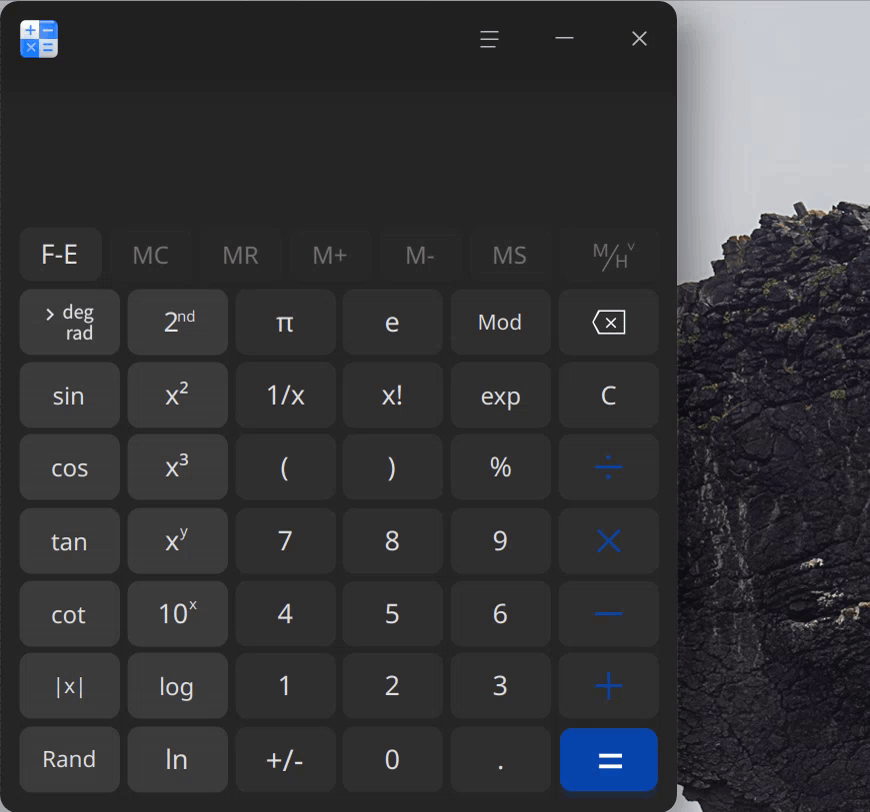This screenshot has height=812, width=870.
Task: Click the tan function button
Action: [x=69, y=541]
